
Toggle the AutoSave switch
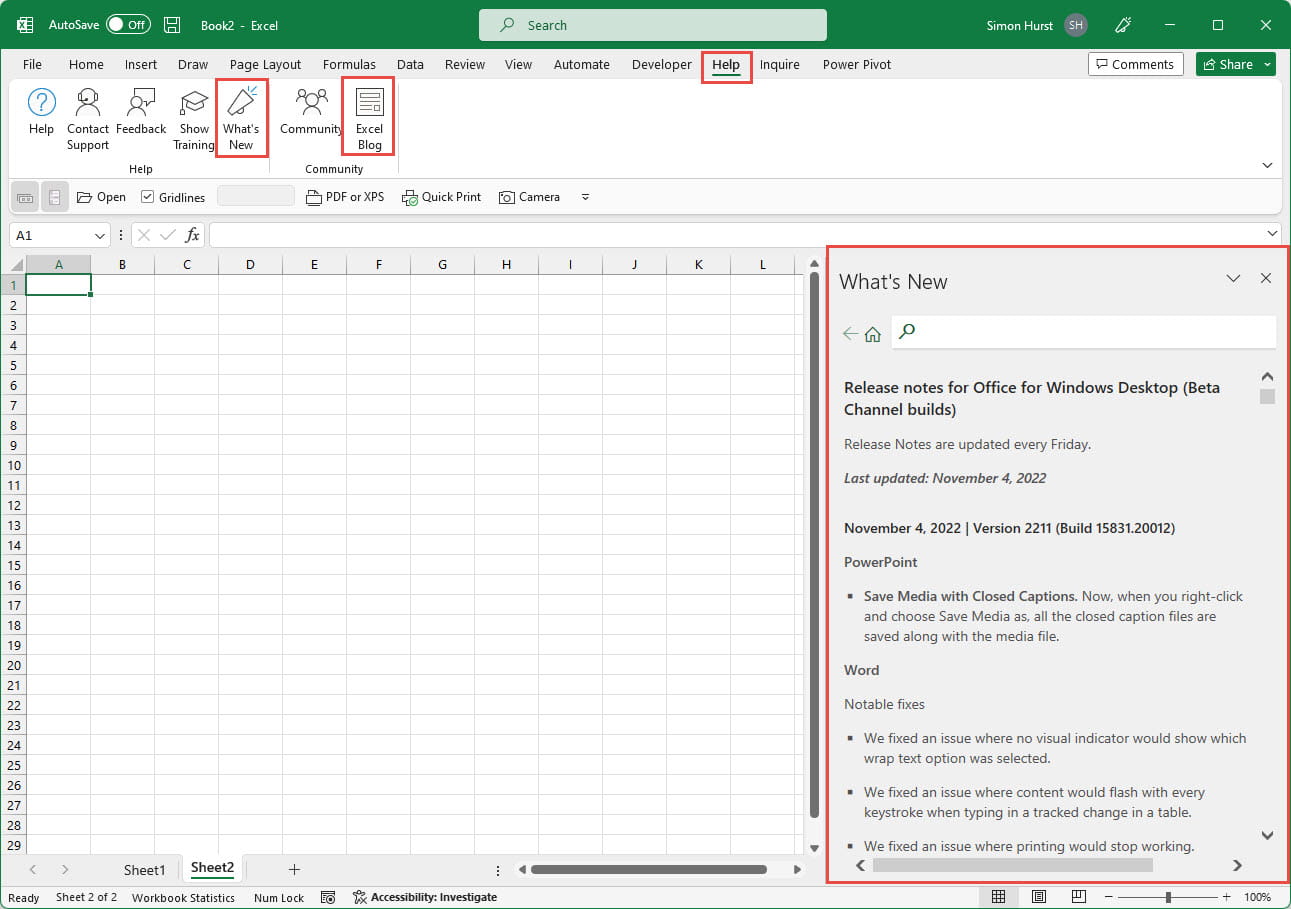tap(128, 25)
